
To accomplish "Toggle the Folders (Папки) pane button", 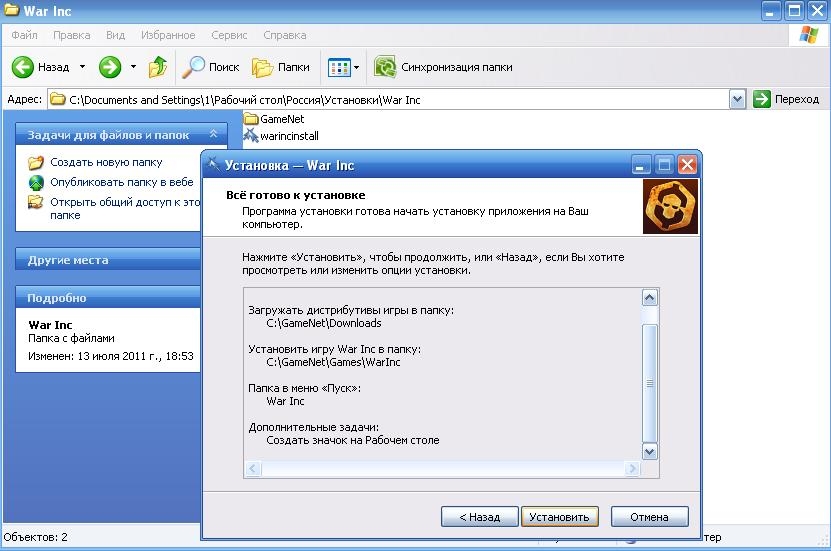I will (281, 67).
